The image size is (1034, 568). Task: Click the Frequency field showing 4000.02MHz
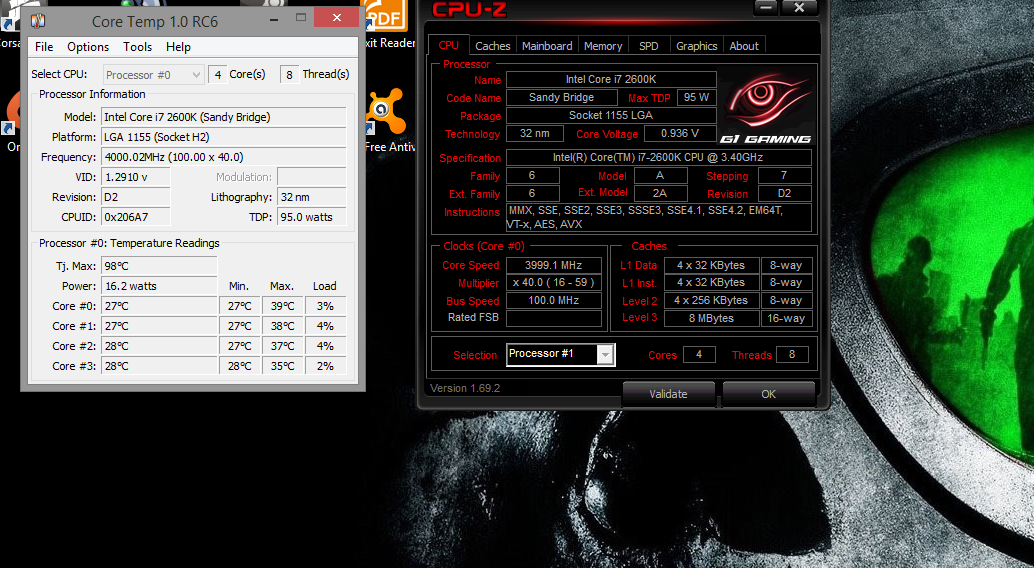[x=224, y=157]
